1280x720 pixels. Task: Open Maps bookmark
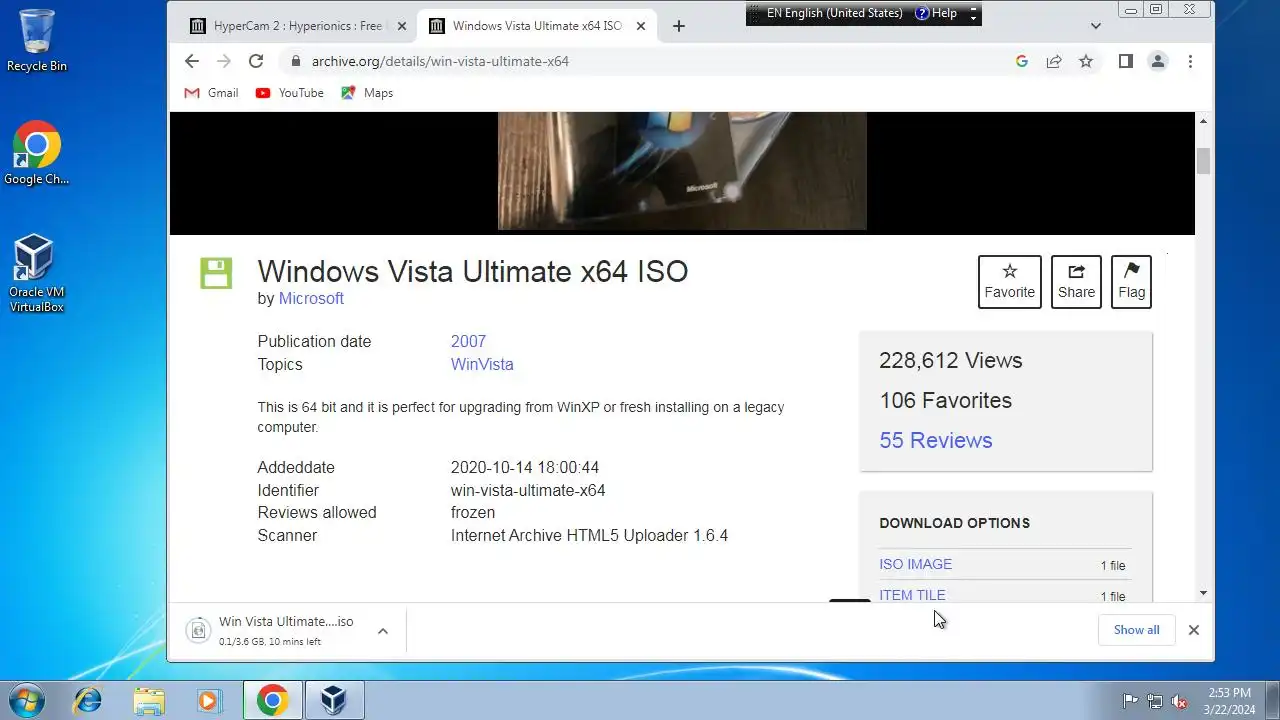pyautogui.click(x=367, y=93)
